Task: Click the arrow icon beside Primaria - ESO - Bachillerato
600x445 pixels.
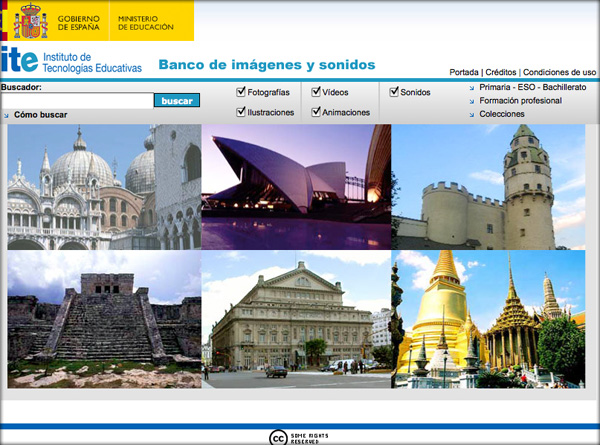Action: [471, 88]
